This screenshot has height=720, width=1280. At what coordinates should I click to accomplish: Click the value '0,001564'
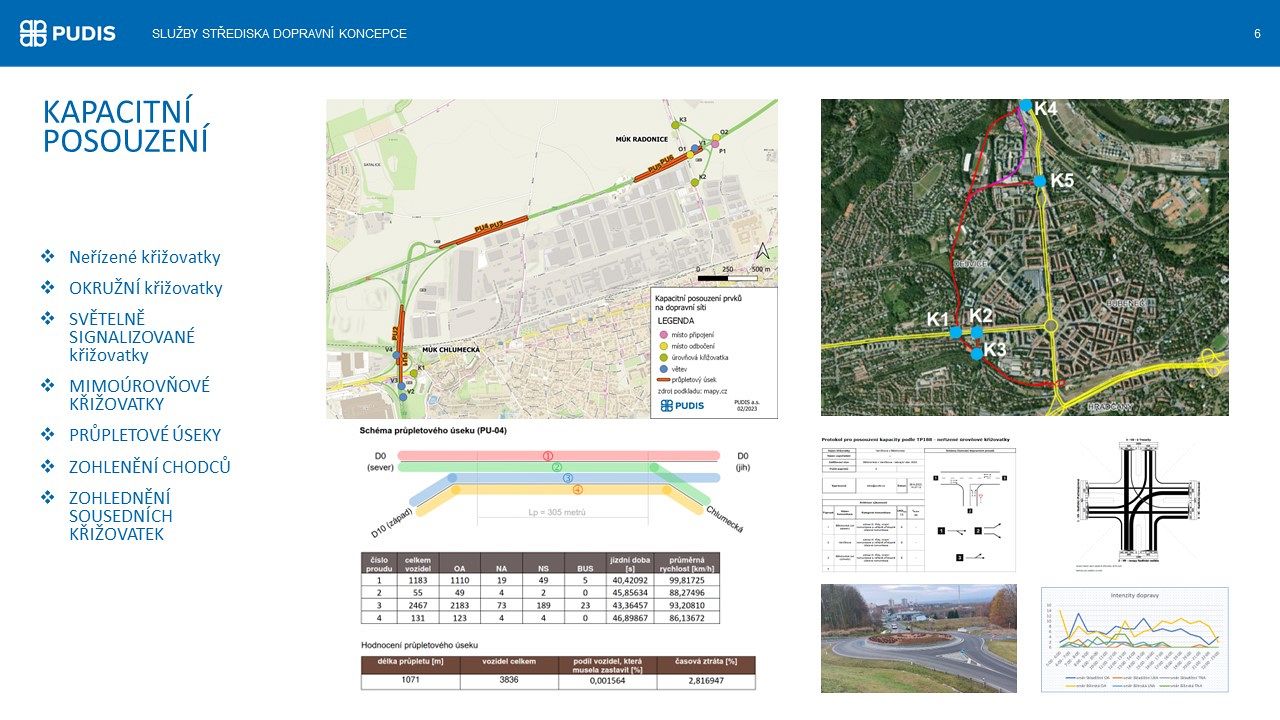click(607, 680)
